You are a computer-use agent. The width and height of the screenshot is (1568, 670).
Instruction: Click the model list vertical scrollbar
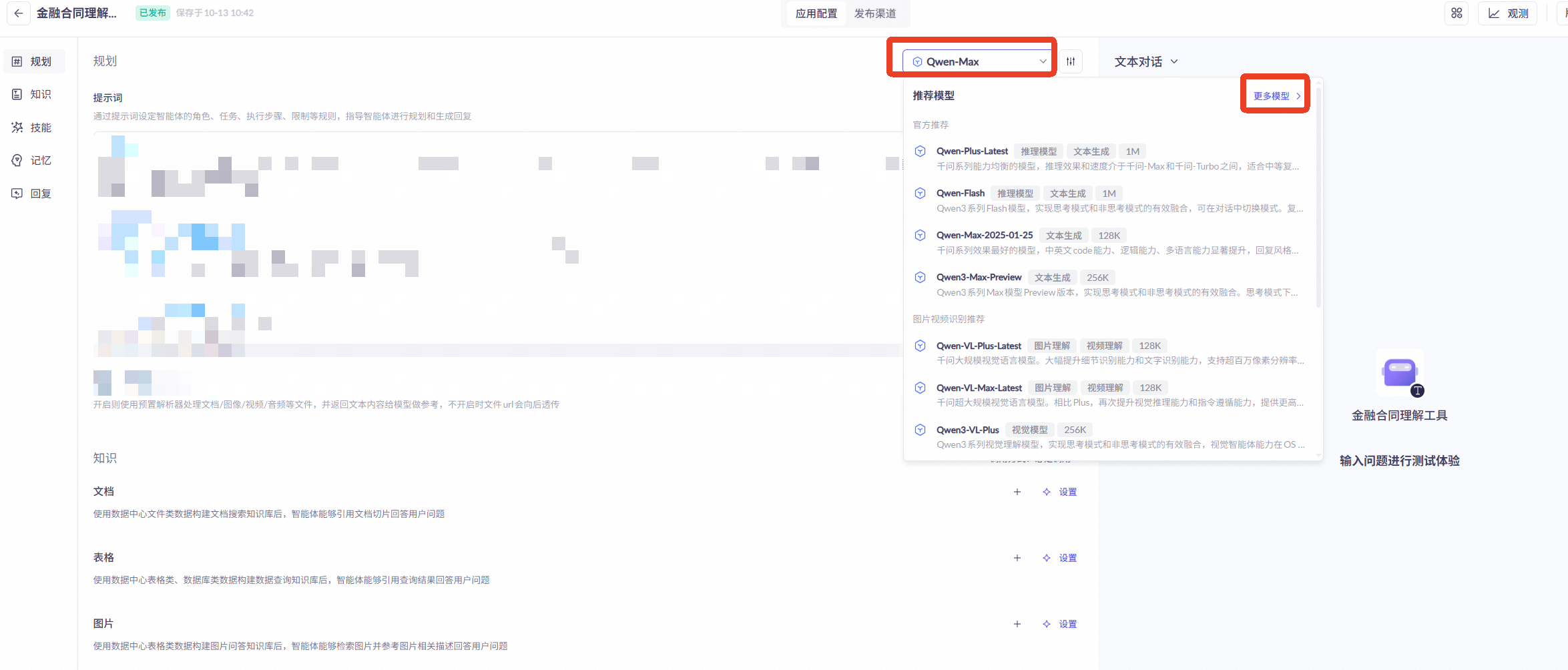click(1318, 197)
